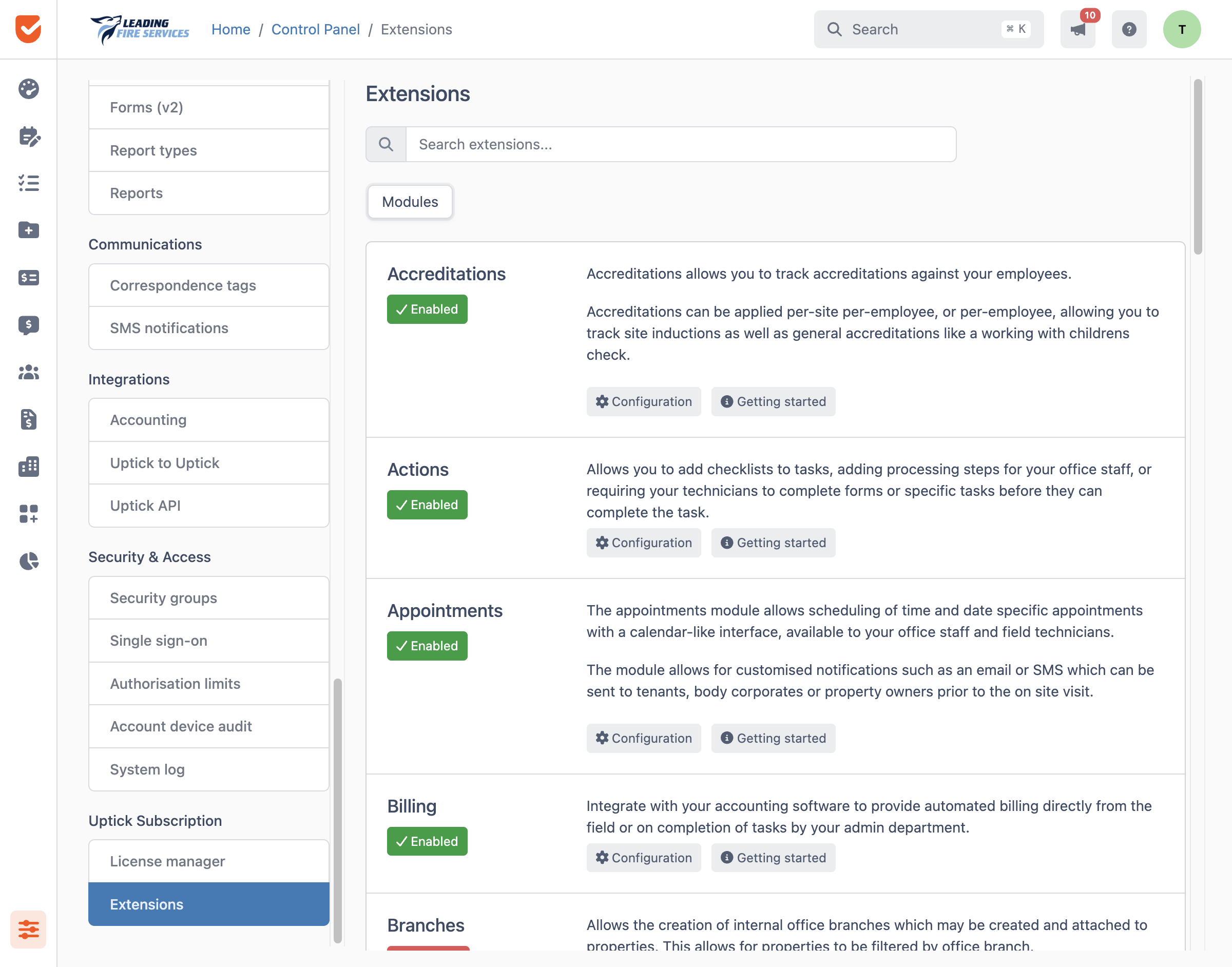The width and height of the screenshot is (1232, 967).
Task: Open Appointments Configuration
Action: [644, 738]
